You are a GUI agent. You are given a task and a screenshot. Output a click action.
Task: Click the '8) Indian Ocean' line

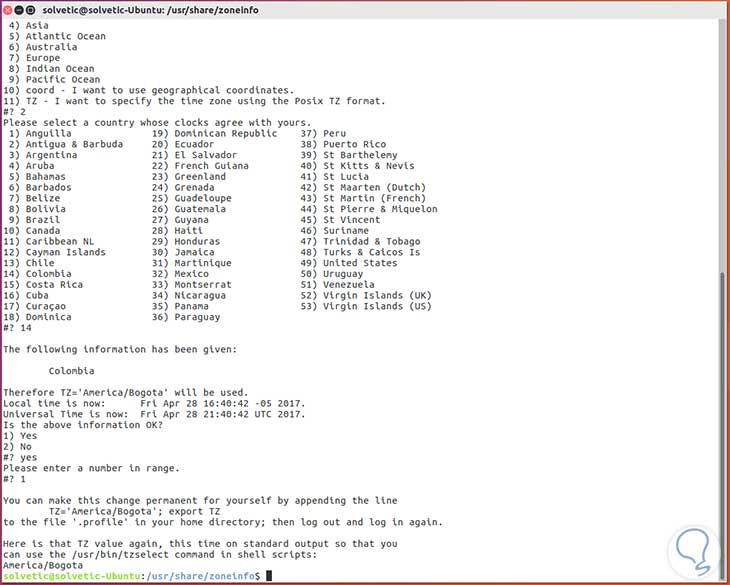point(52,69)
